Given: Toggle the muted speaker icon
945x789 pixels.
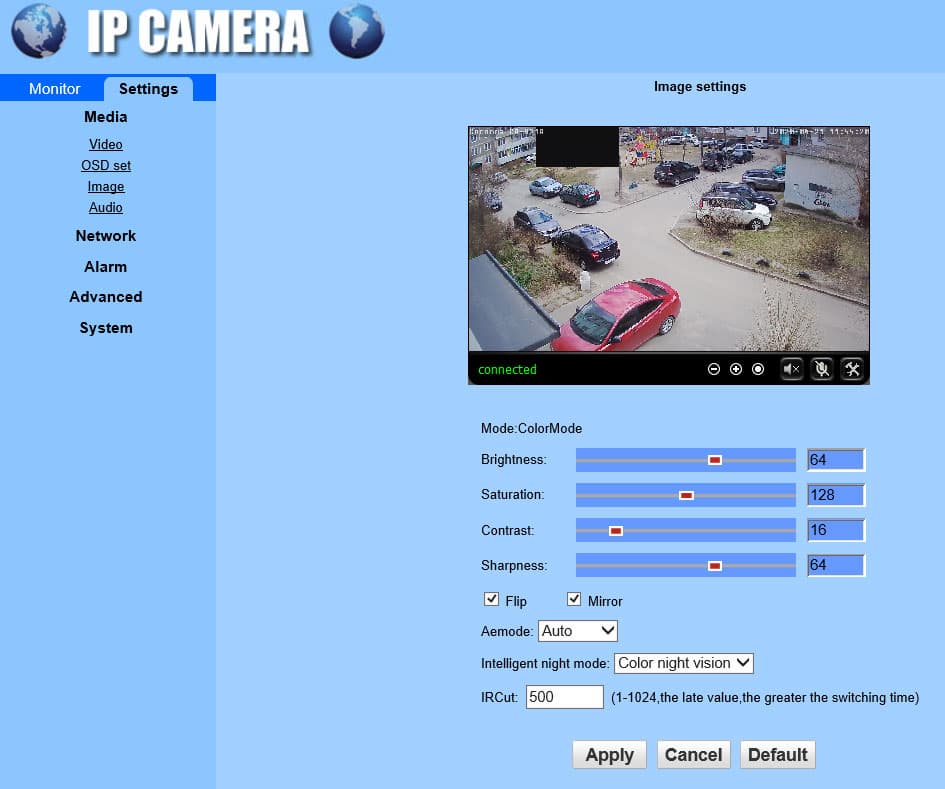Looking at the screenshot, I should tap(791, 369).
